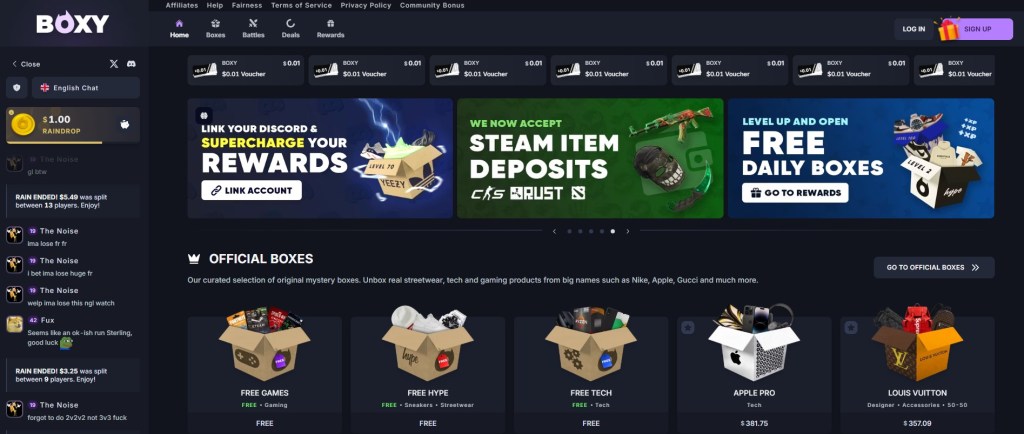Click the Link Account button
This screenshot has height=434, width=1024.
click(251, 190)
